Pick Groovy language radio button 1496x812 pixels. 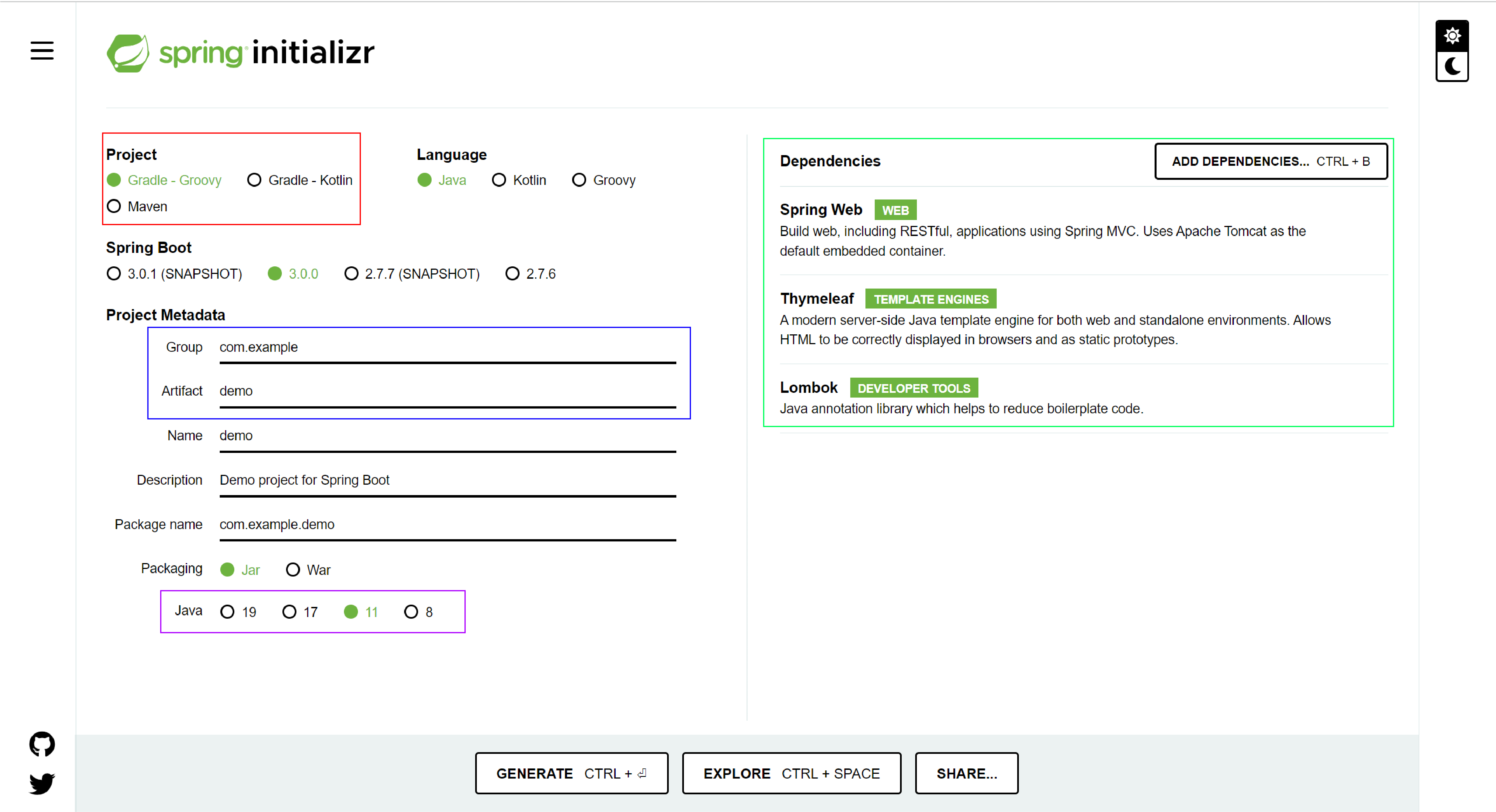coord(579,180)
